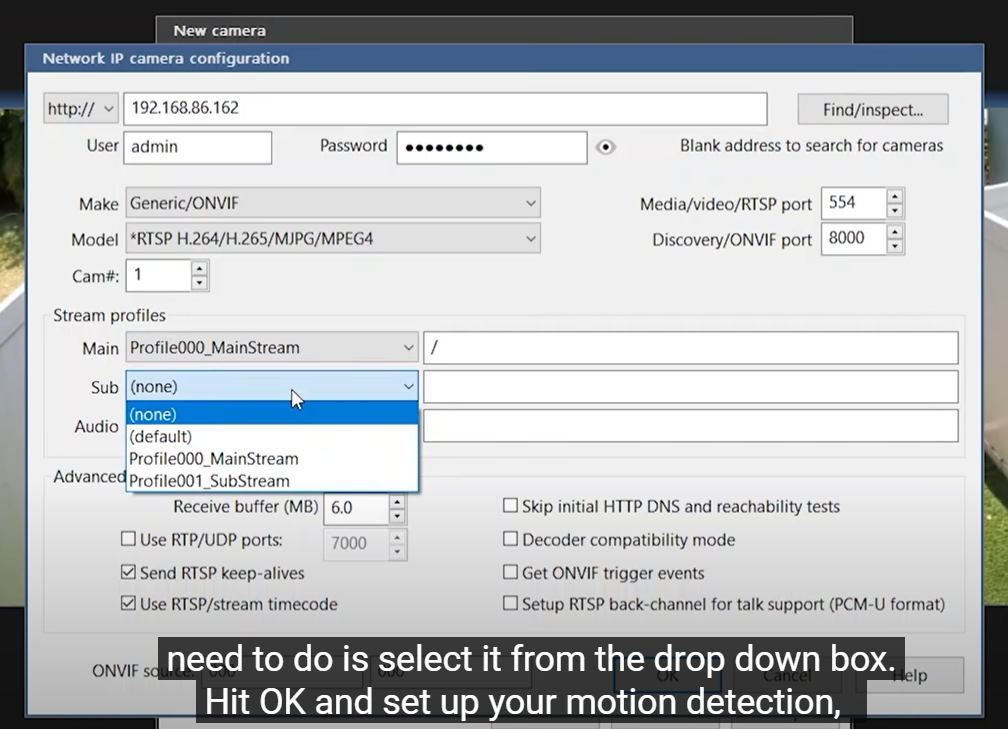Open the Model RTSP dropdown
Viewport: 1008px width, 729px height.
[332, 239]
